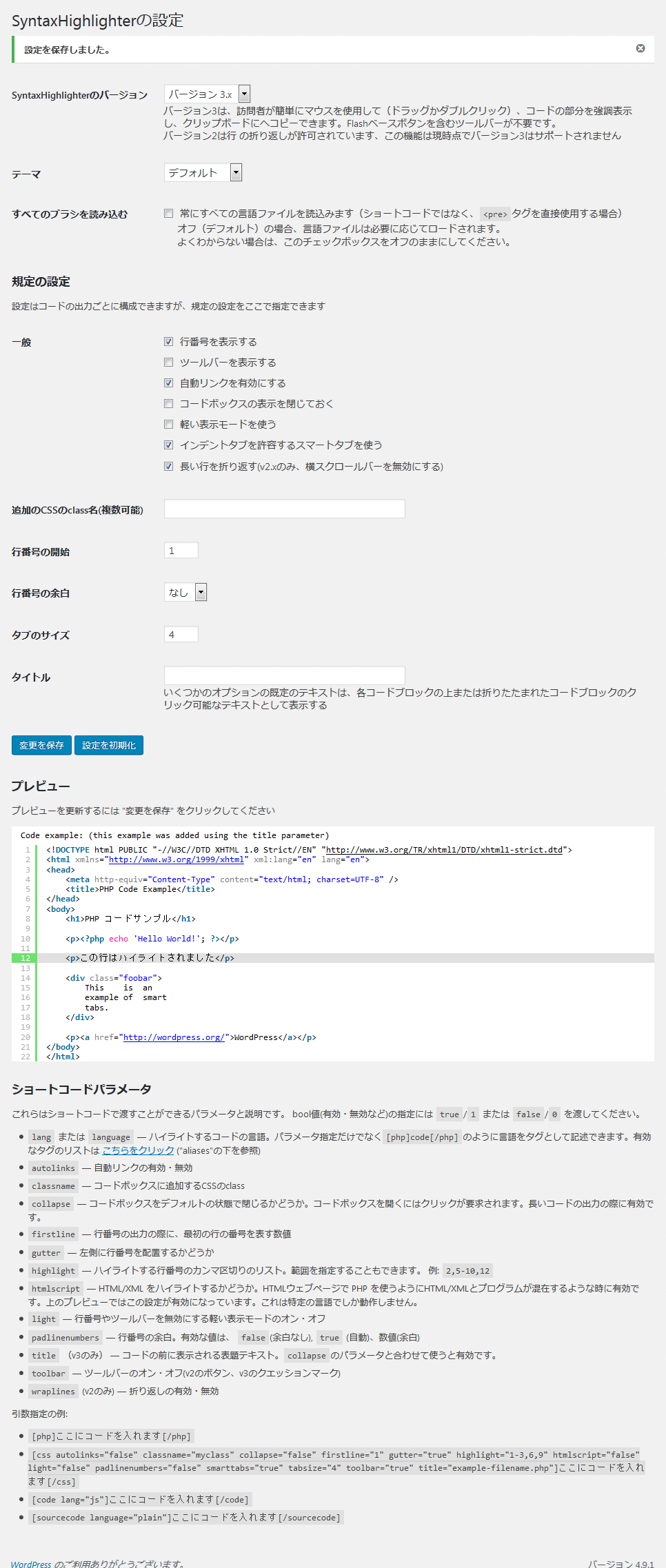The height and width of the screenshot is (1568, 666).
Task: Select the 'light' parameter label
Action: (43, 1319)
